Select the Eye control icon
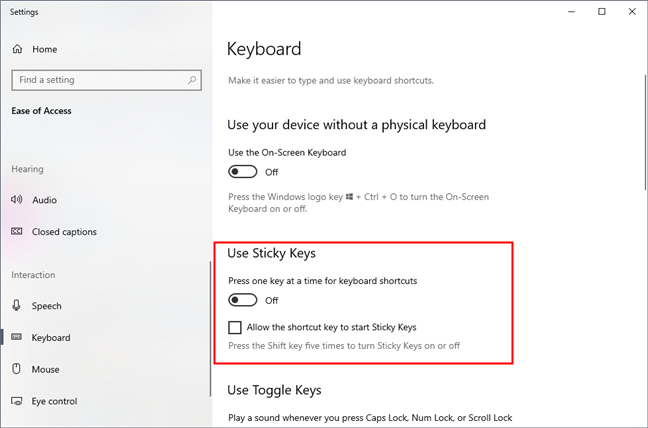 17,401
